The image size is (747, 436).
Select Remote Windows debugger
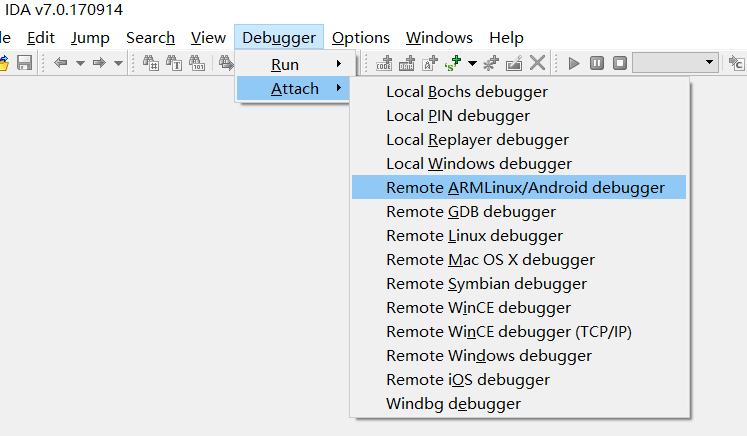click(x=519, y=355)
